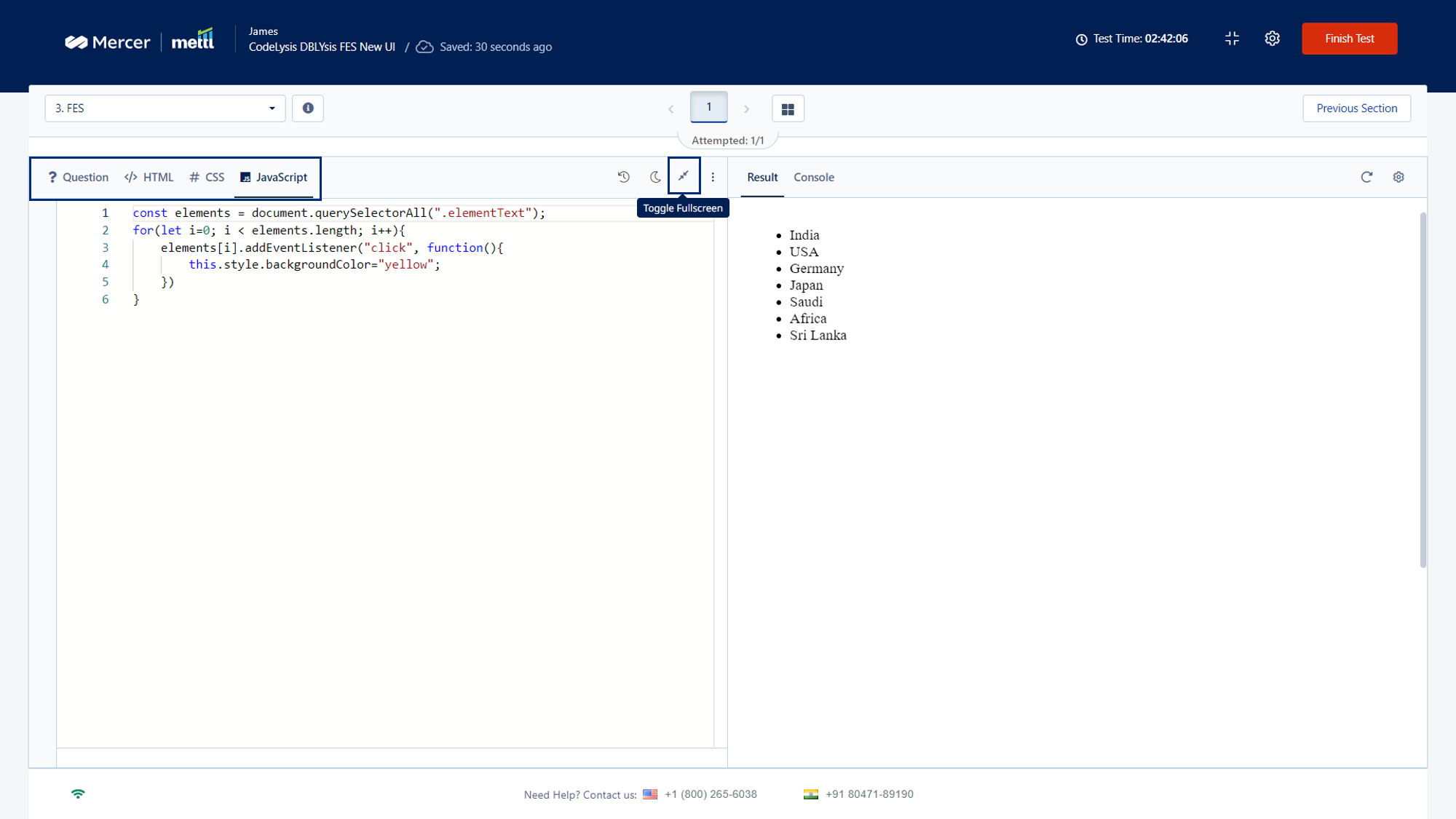
Task: Go to next question arrow
Action: (746, 109)
